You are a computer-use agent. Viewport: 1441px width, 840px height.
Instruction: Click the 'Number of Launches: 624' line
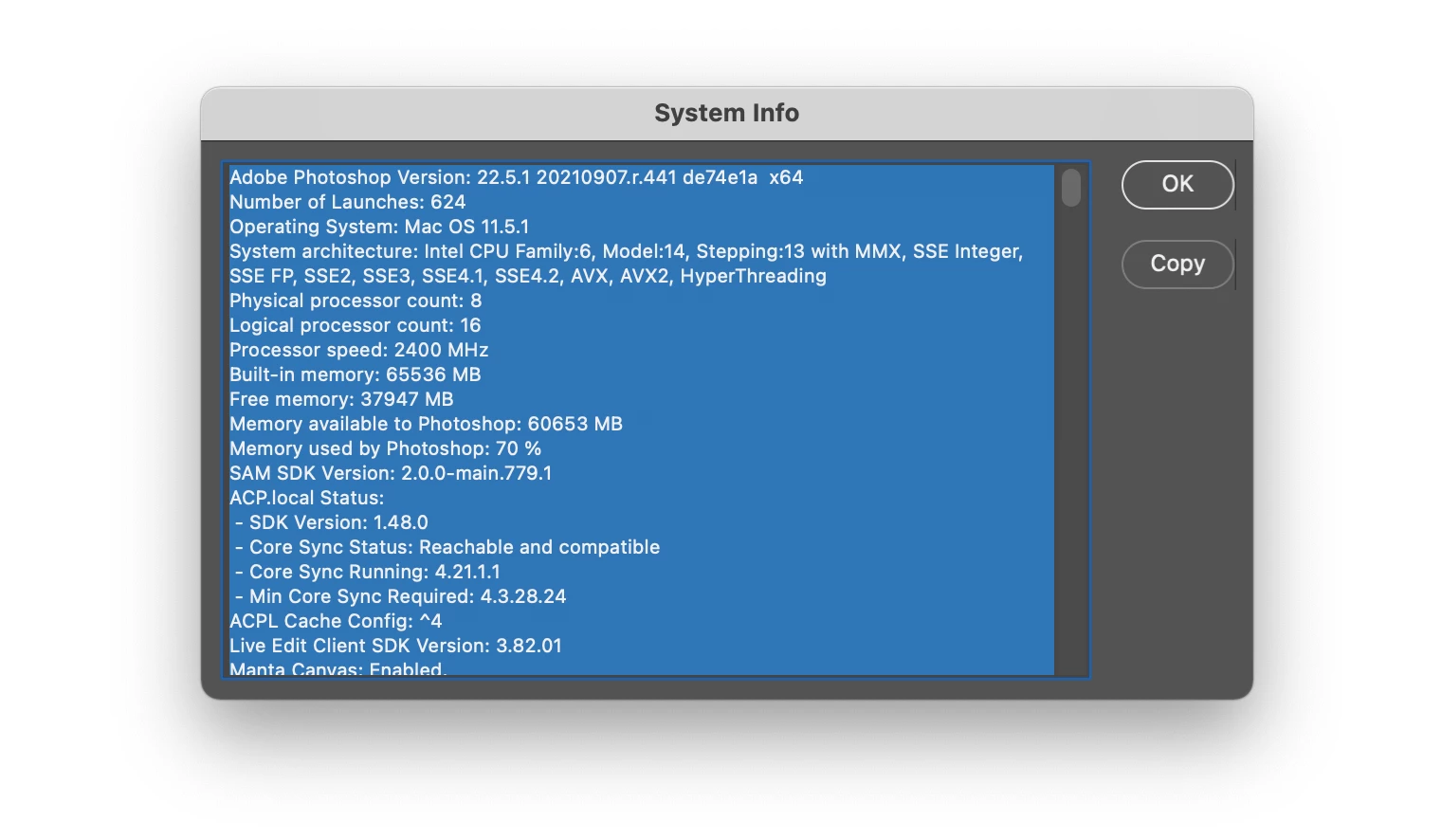coord(347,202)
